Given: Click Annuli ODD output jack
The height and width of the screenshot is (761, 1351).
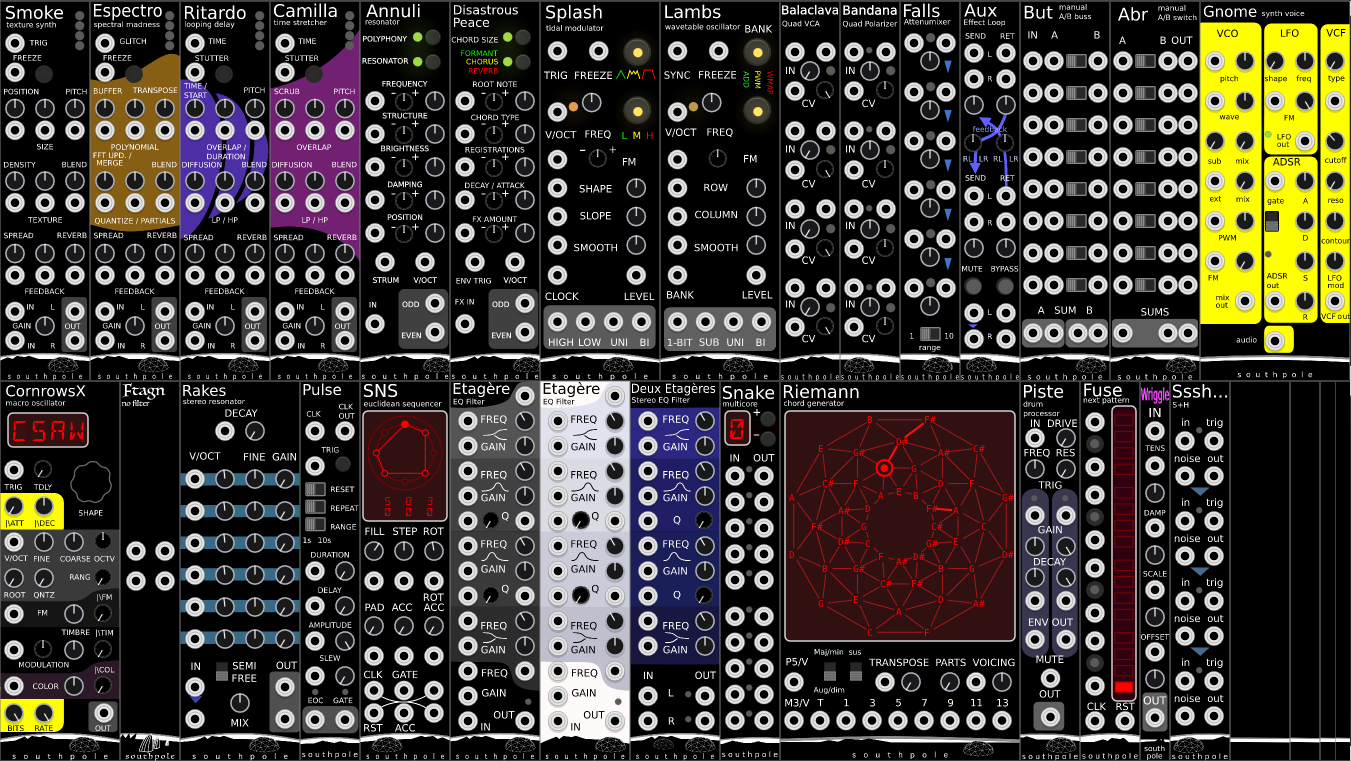Looking at the screenshot, I should tap(435, 303).
